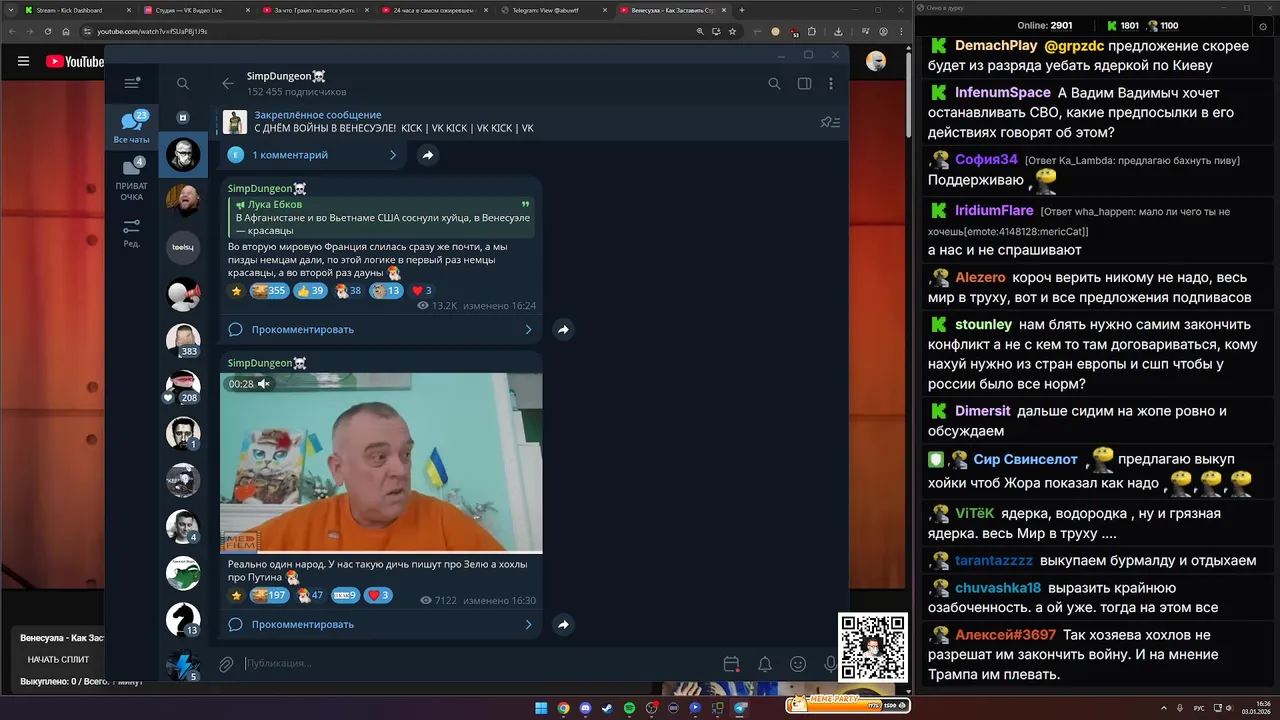Open 'Ред.' folder editing
This screenshot has height=720, width=1280.
click(131, 233)
